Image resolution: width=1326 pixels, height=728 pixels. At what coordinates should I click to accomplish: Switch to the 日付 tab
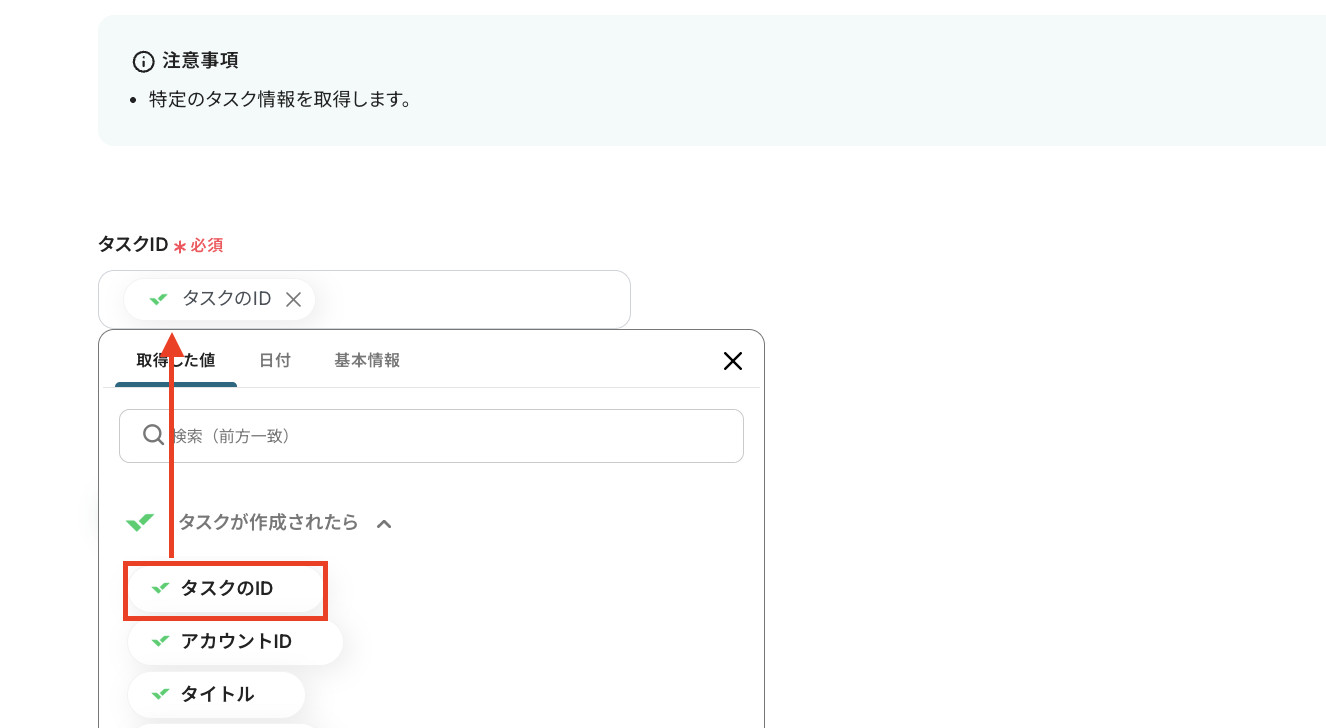pos(275,360)
